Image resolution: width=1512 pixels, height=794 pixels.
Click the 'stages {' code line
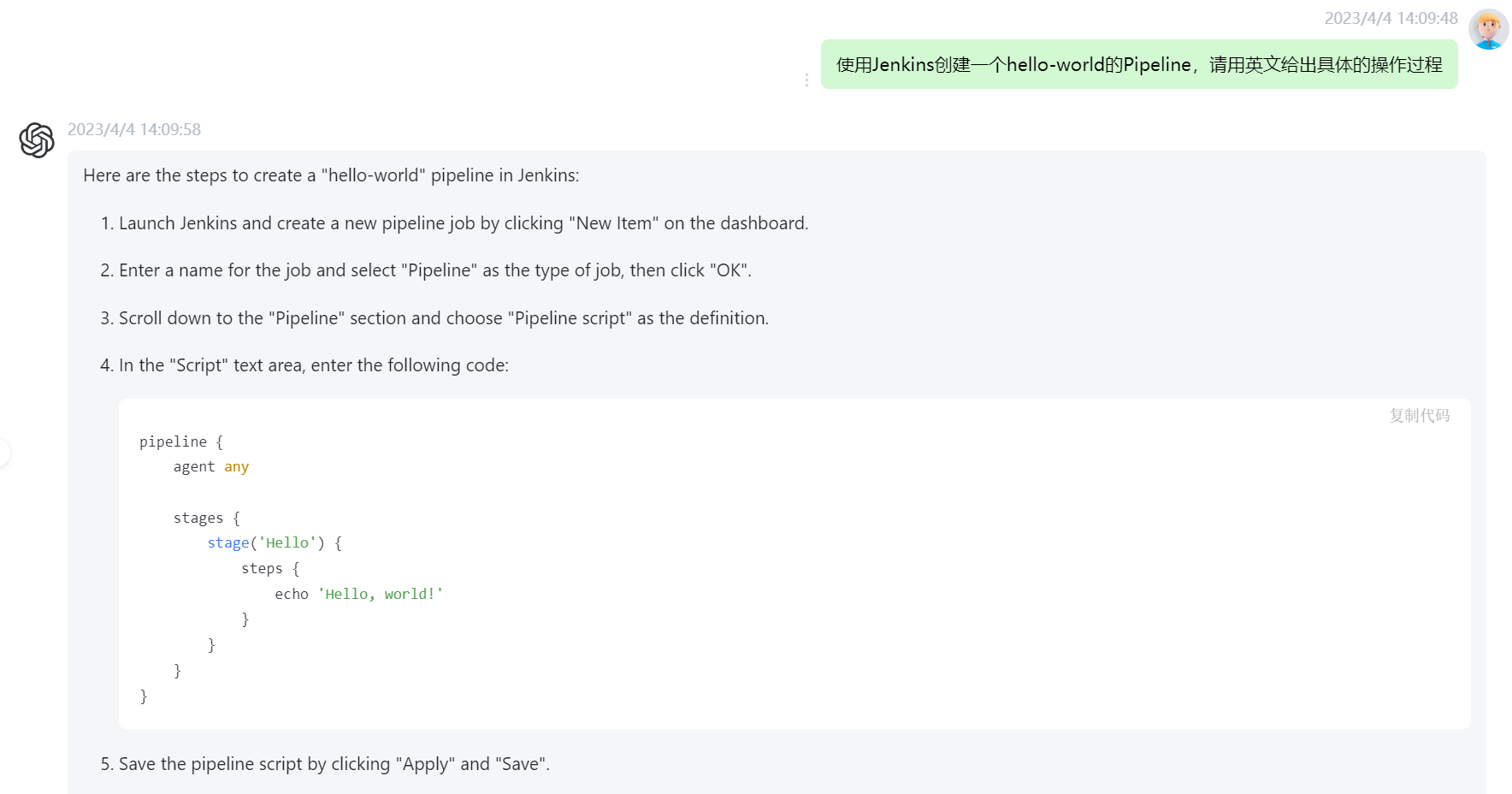point(207,518)
